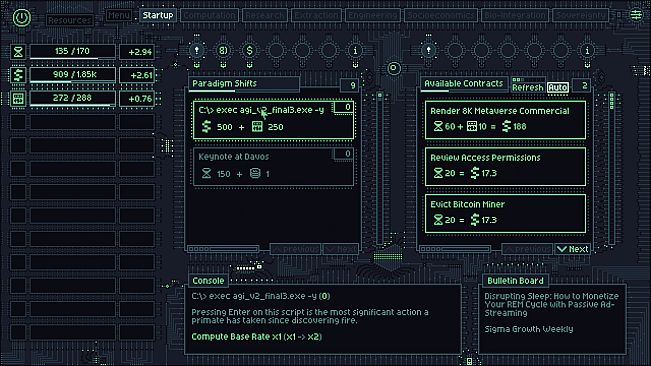This screenshot has height=366, width=651.
Task: Open the settings sliders icon
Action: (636, 15)
